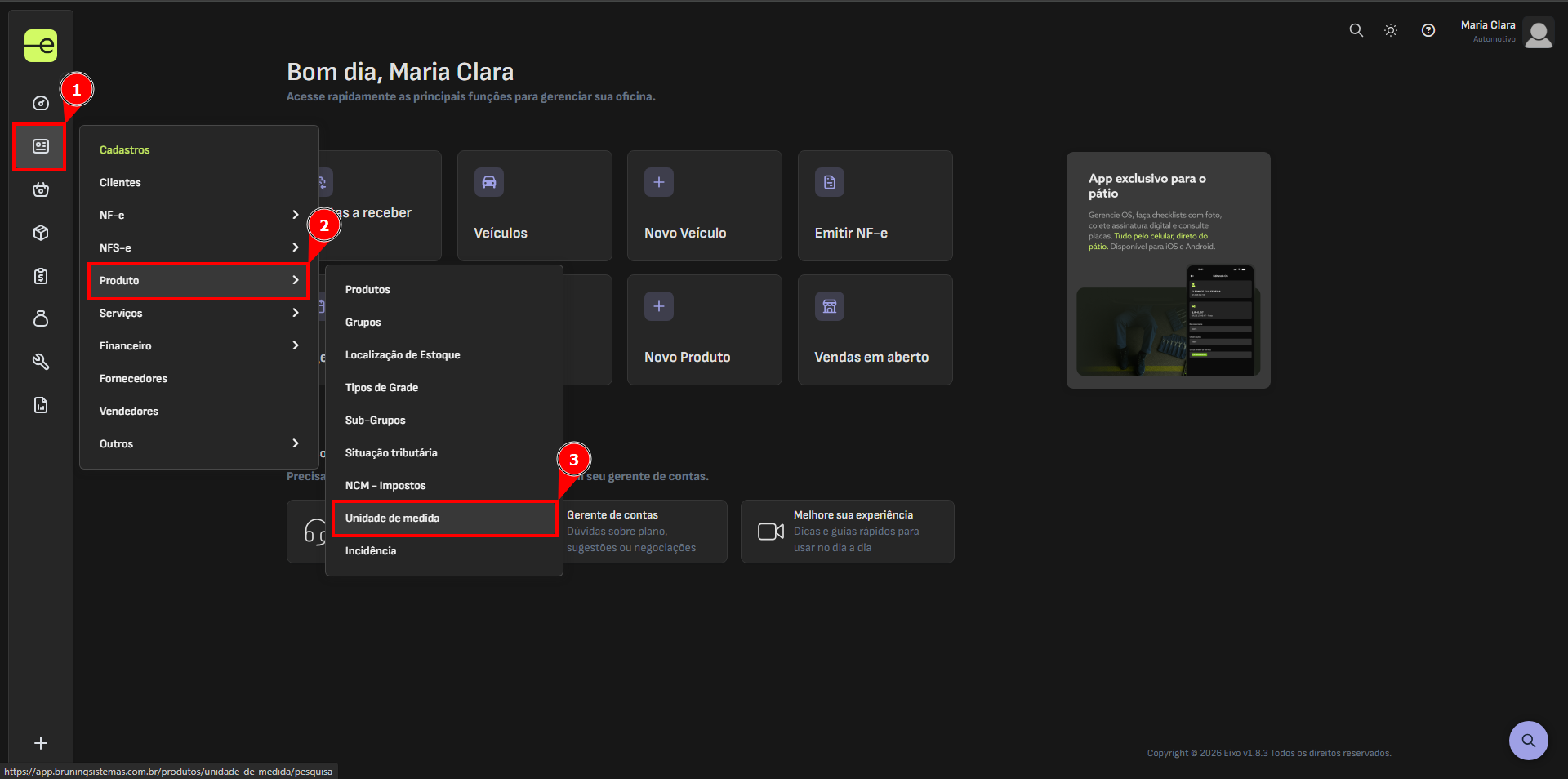Open the Cadastros ID-card sidebar icon
1568x779 pixels.
[40, 146]
